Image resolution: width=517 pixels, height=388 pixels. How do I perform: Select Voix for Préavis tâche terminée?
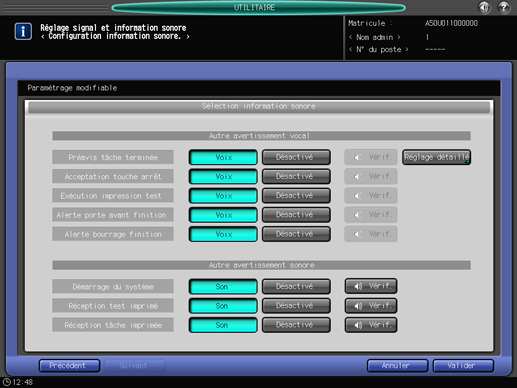[223, 157]
